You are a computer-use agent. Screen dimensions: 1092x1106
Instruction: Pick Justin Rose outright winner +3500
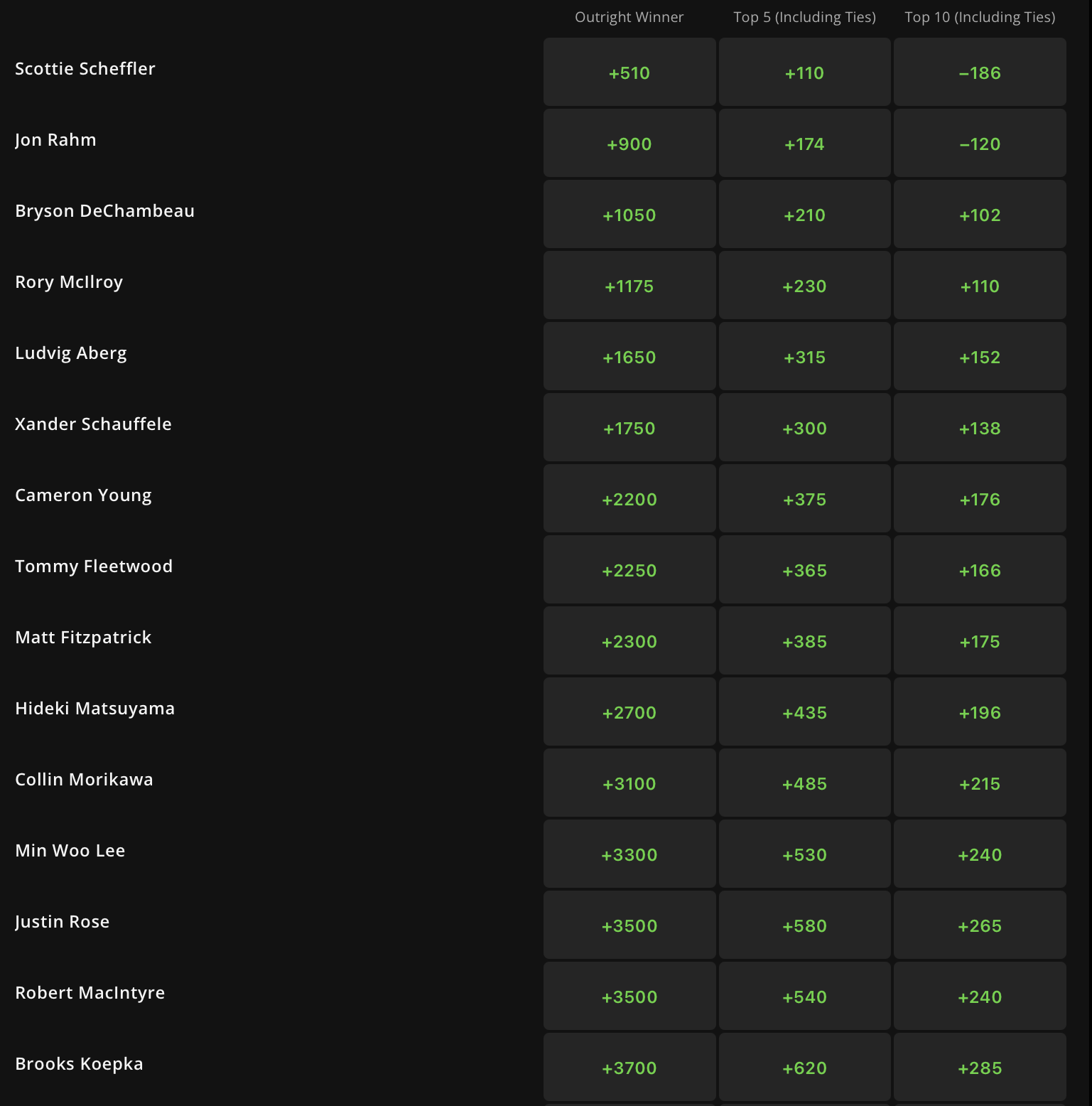[x=629, y=925]
